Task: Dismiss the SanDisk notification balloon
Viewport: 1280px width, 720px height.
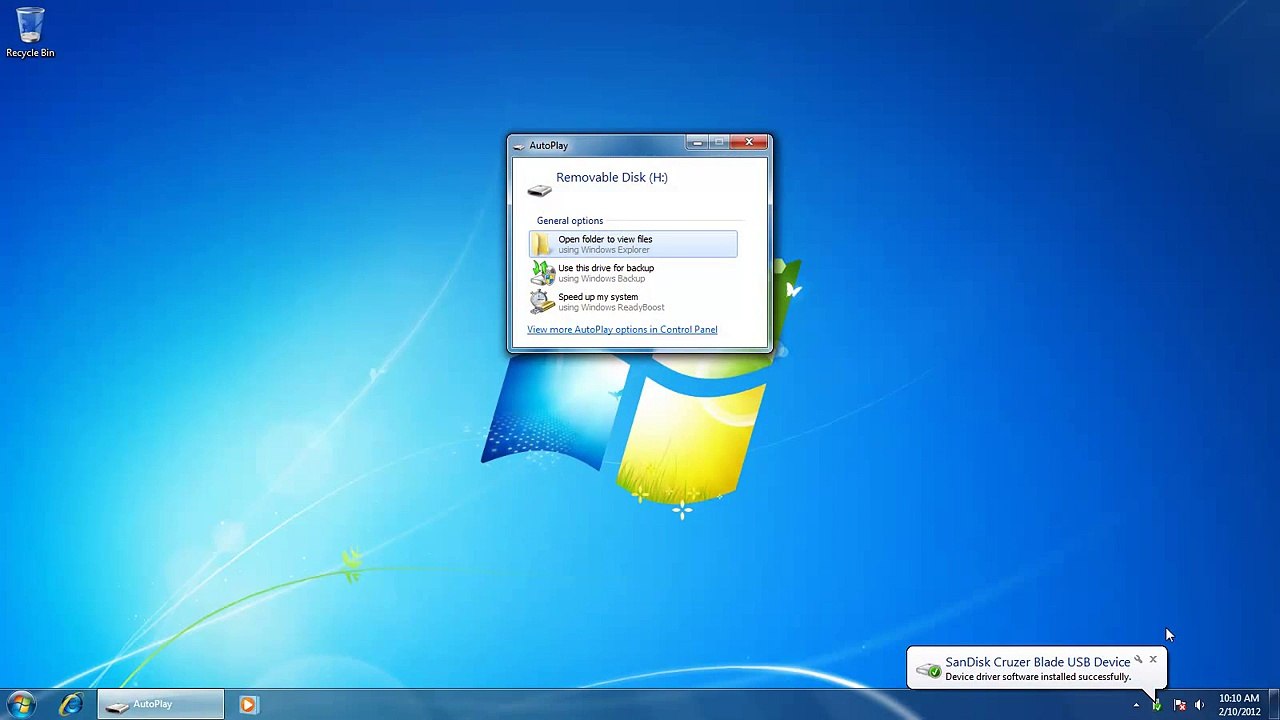Action: coord(1153,660)
